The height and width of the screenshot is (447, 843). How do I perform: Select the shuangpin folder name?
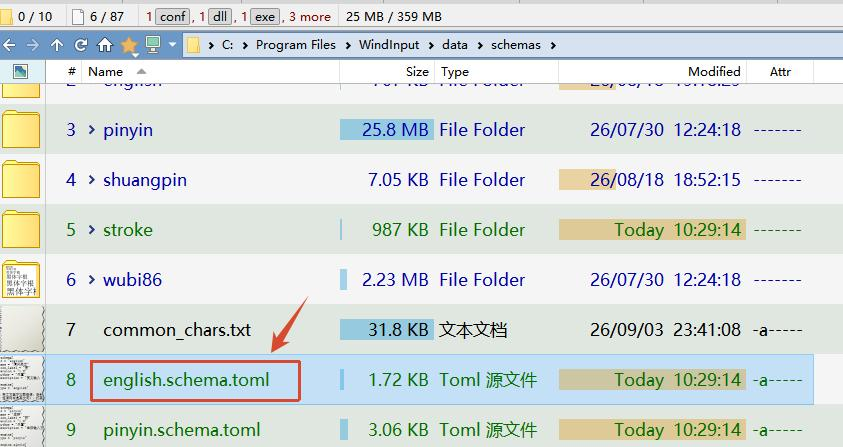(x=145, y=180)
